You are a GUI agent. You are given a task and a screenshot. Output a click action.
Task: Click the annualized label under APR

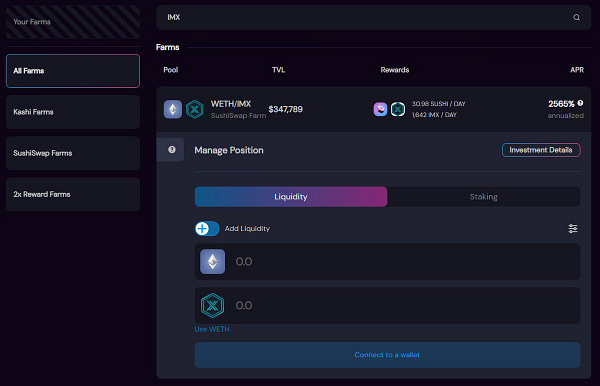click(566, 116)
